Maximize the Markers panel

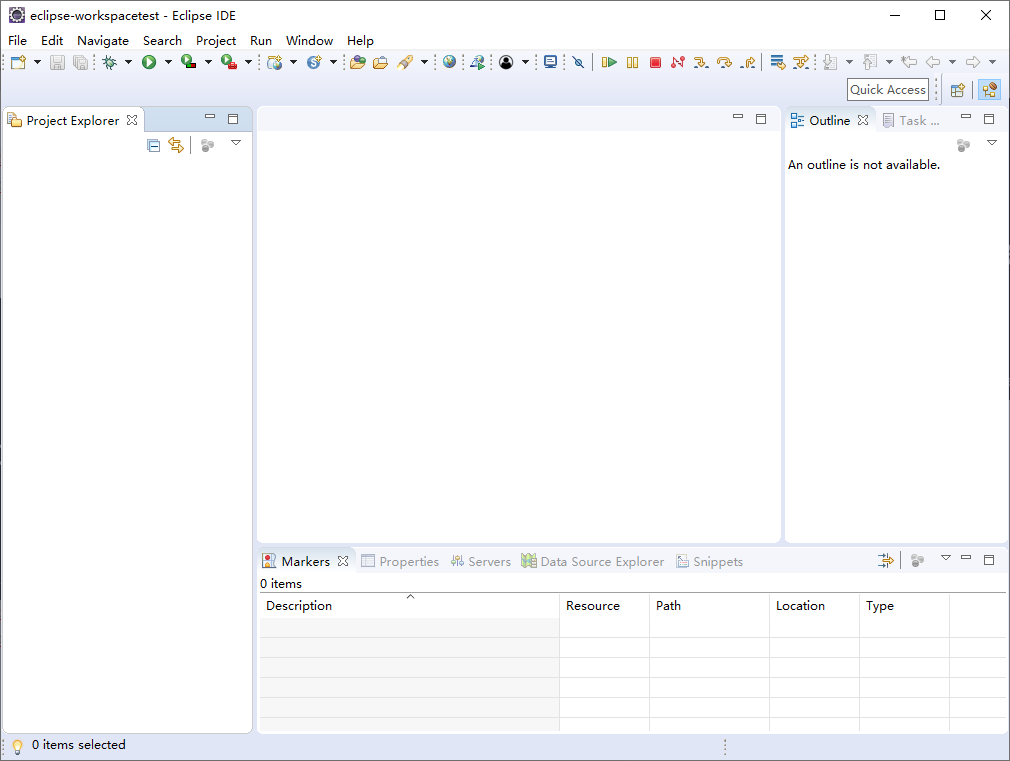coord(989,560)
